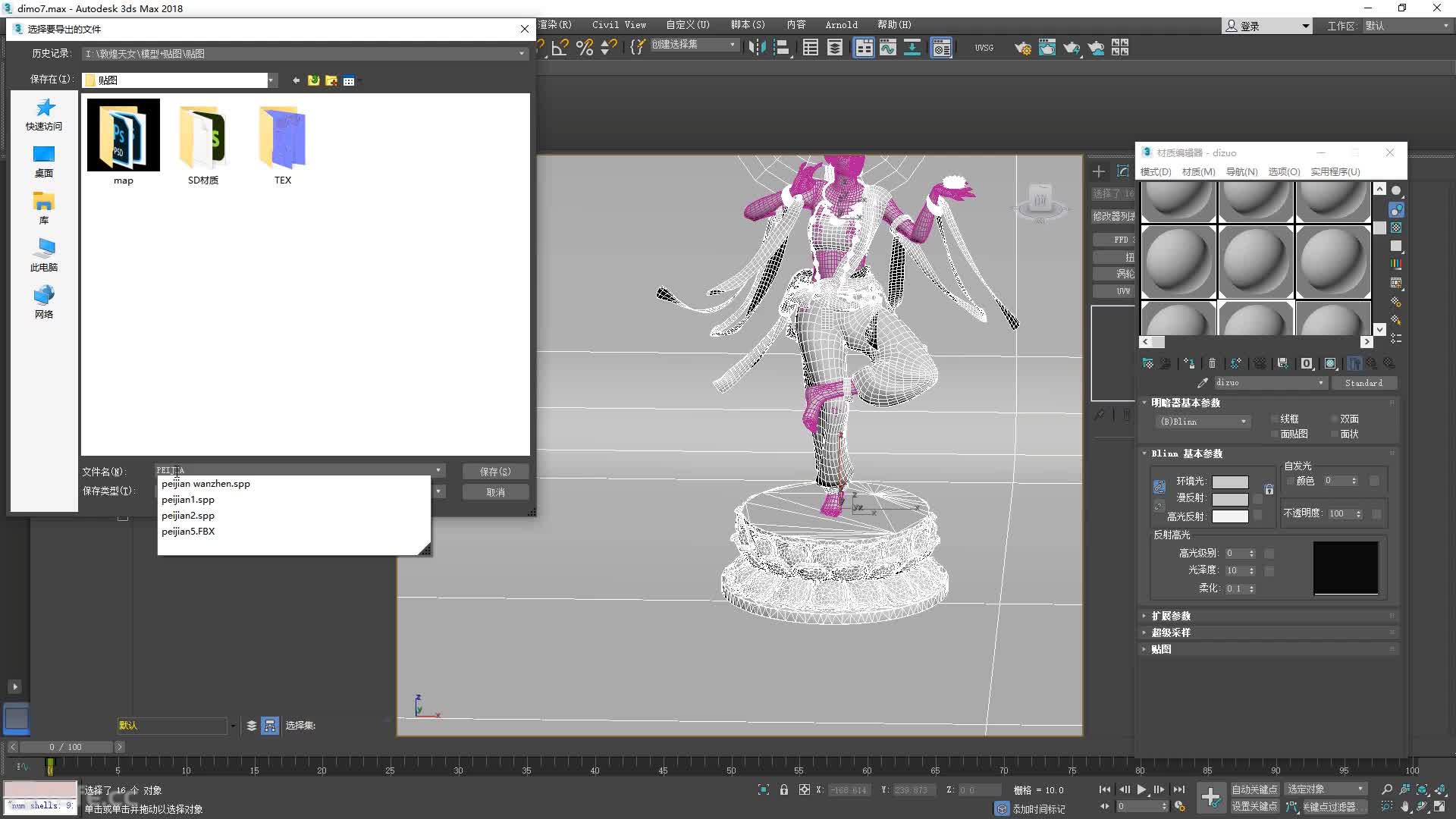Enable Face Map (面贴图) checkbox
The image size is (1456, 819).
pyautogui.click(x=1275, y=435)
